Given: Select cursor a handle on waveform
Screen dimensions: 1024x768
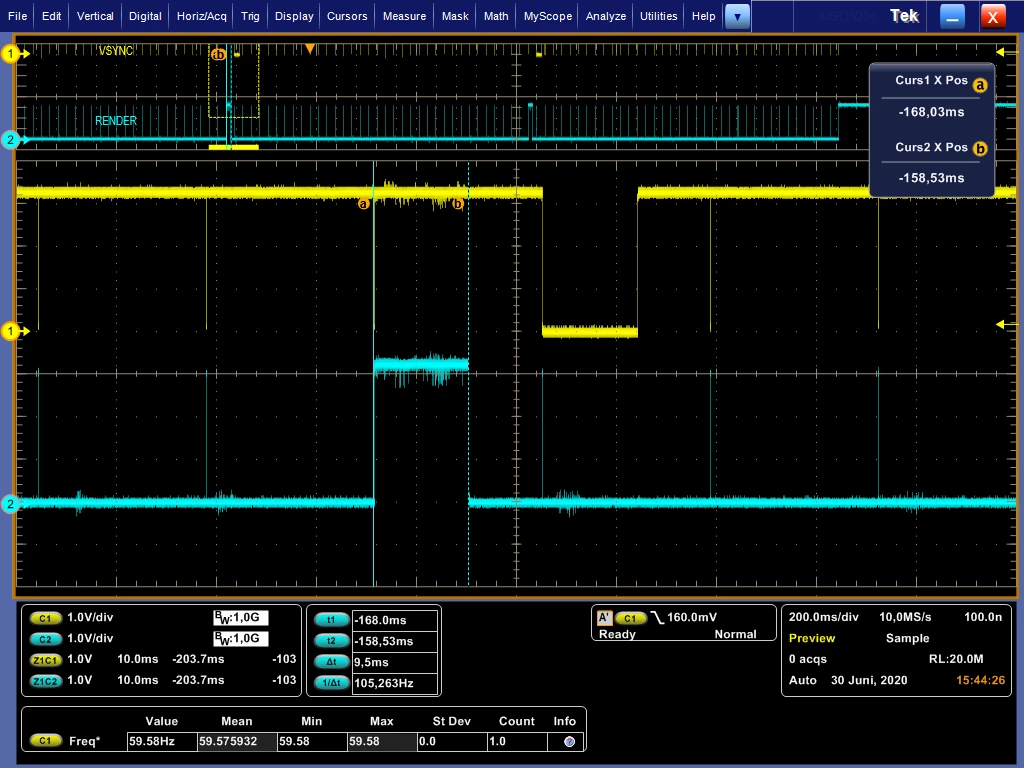Looking at the screenshot, I should coord(364,204).
